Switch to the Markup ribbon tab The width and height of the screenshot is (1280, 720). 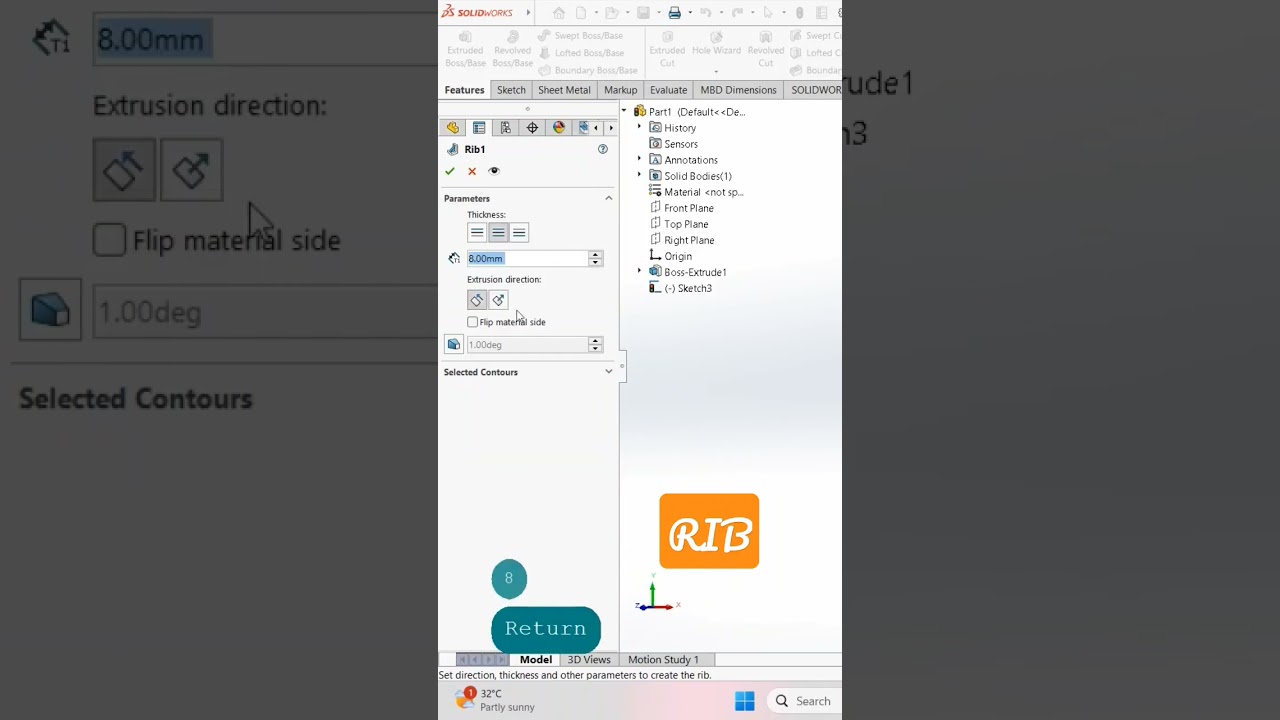coord(620,90)
